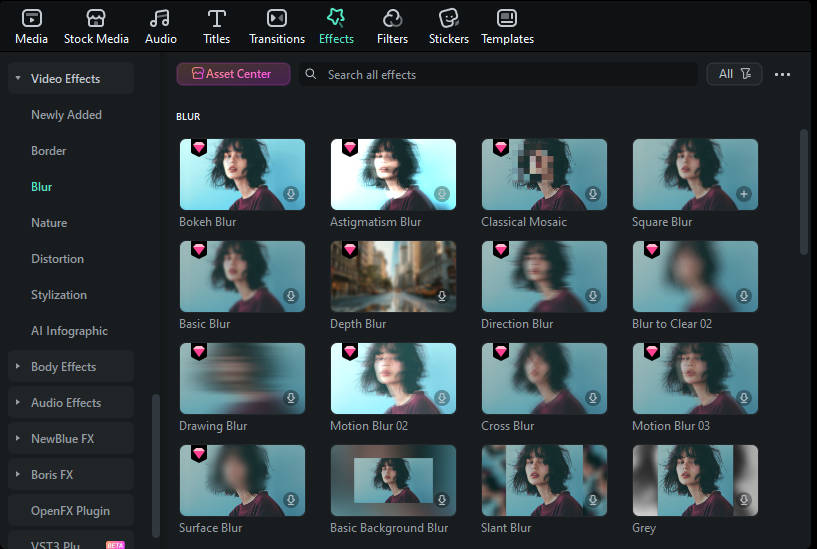Click the Direction Blur label

[517, 324]
